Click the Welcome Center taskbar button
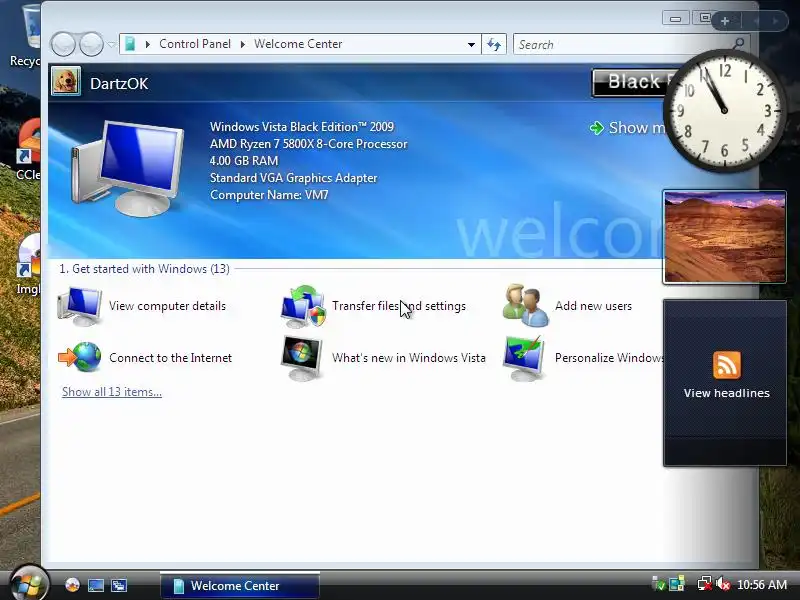This screenshot has width=800, height=600. coord(240,585)
